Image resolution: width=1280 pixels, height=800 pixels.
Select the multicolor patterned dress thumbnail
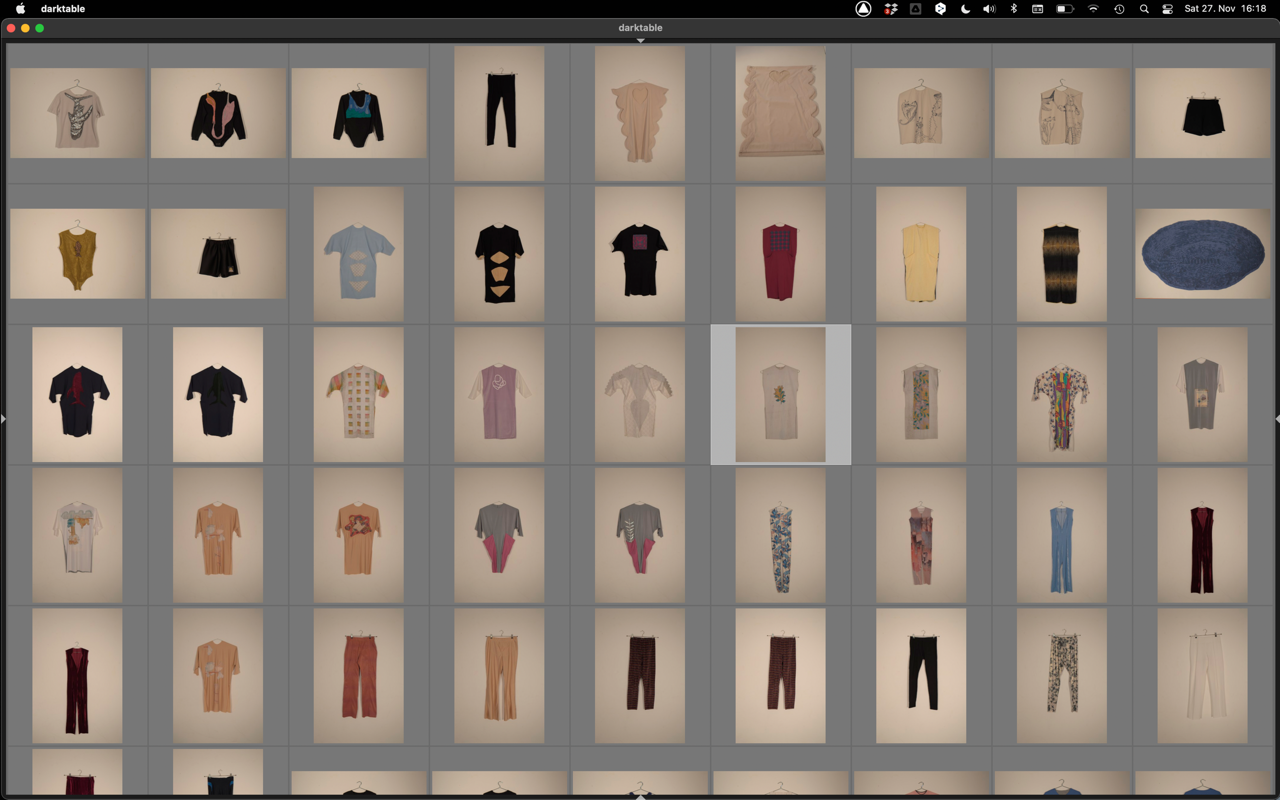(1062, 395)
